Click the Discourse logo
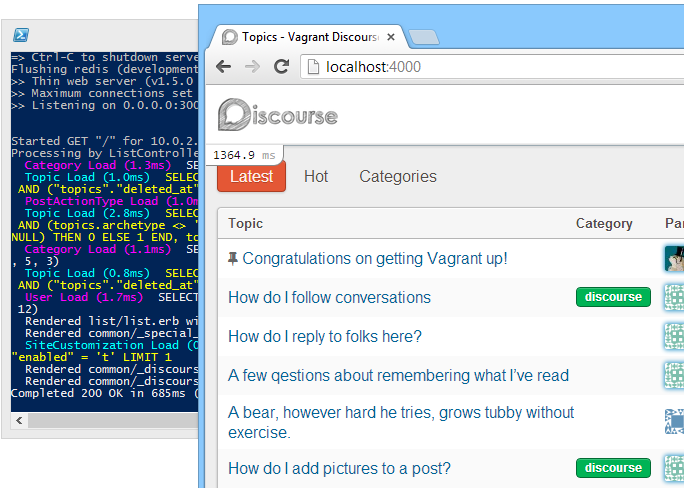This screenshot has width=684, height=488. coord(278,115)
